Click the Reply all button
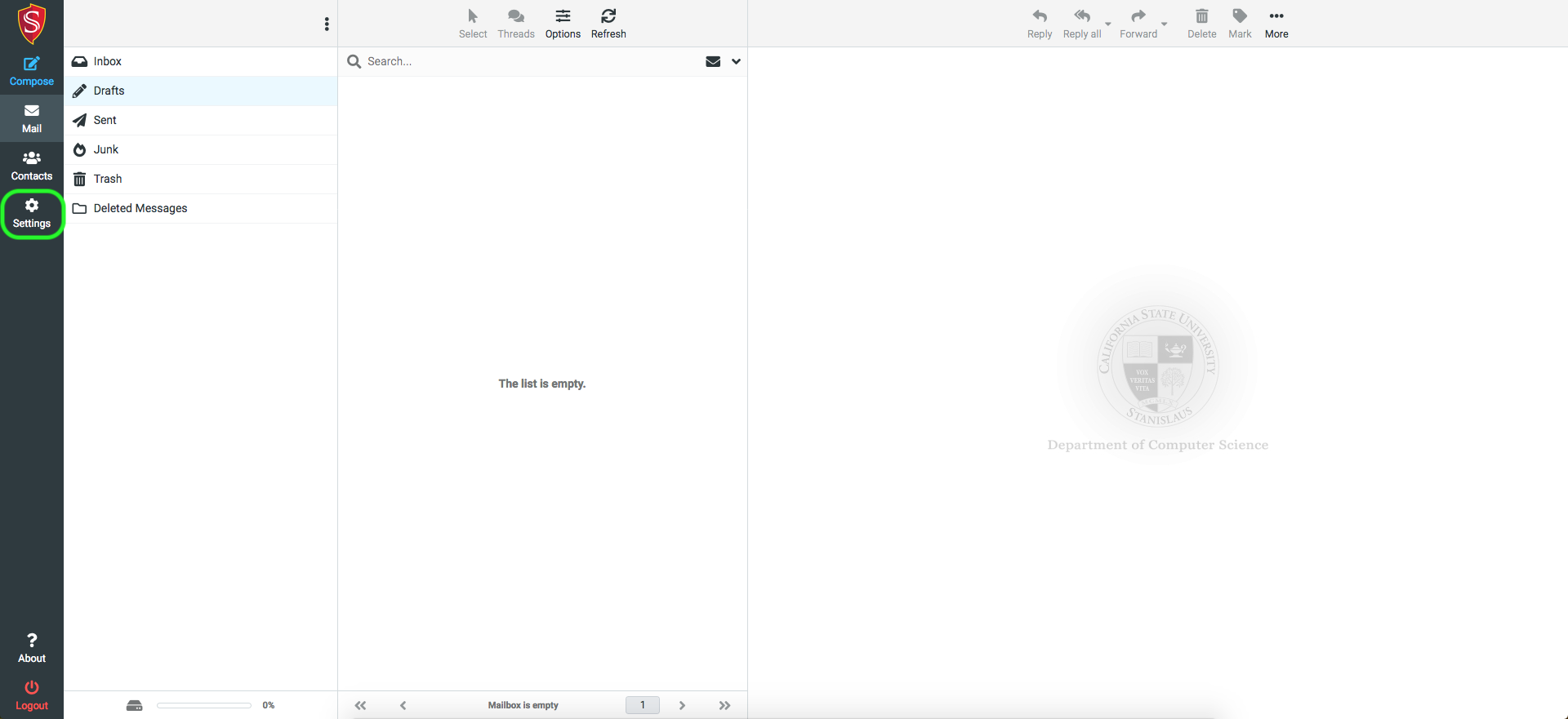 coord(1082,24)
